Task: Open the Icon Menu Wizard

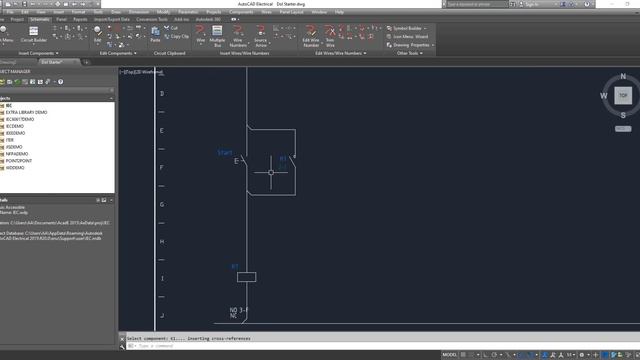Action: [x=407, y=36]
